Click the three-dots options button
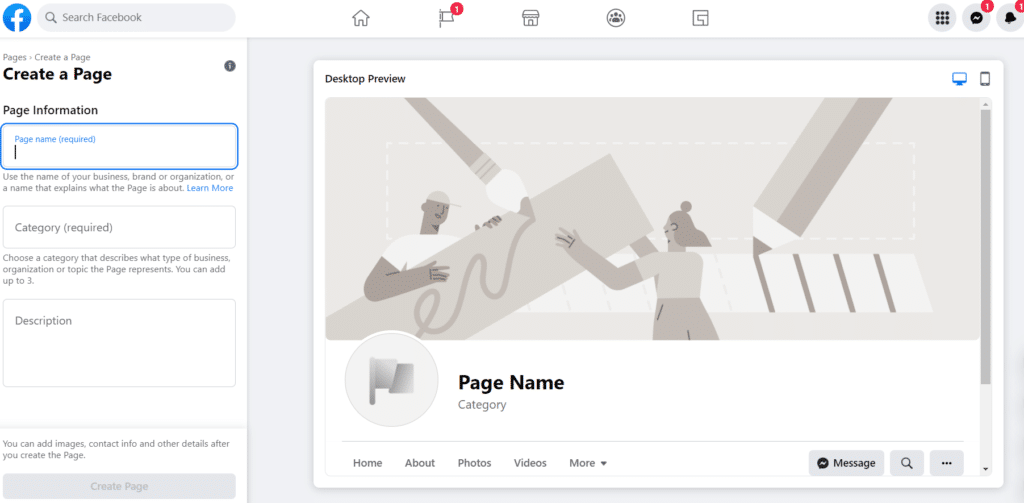This screenshot has width=1024, height=503. (x=946, y=462)
